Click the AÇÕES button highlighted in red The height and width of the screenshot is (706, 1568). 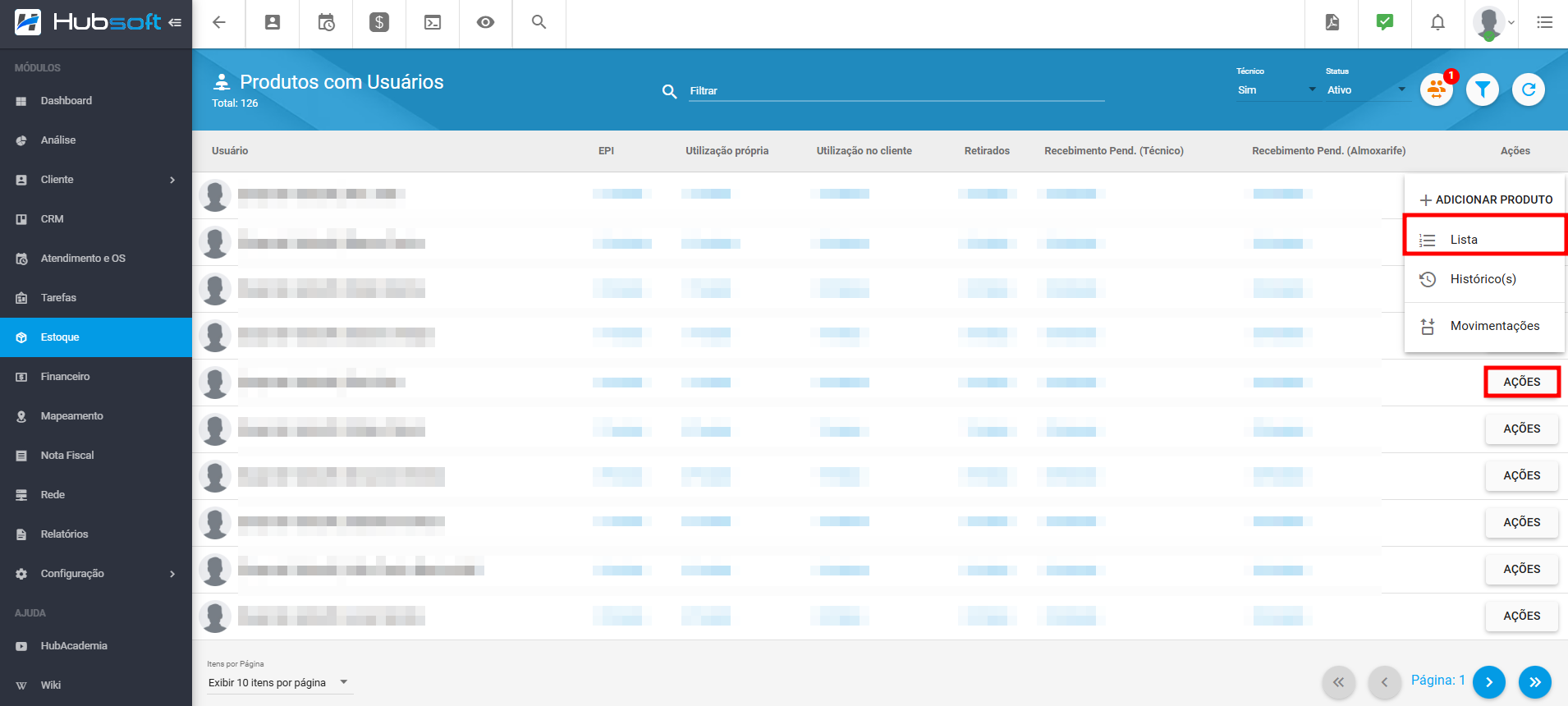[1522, 382]
